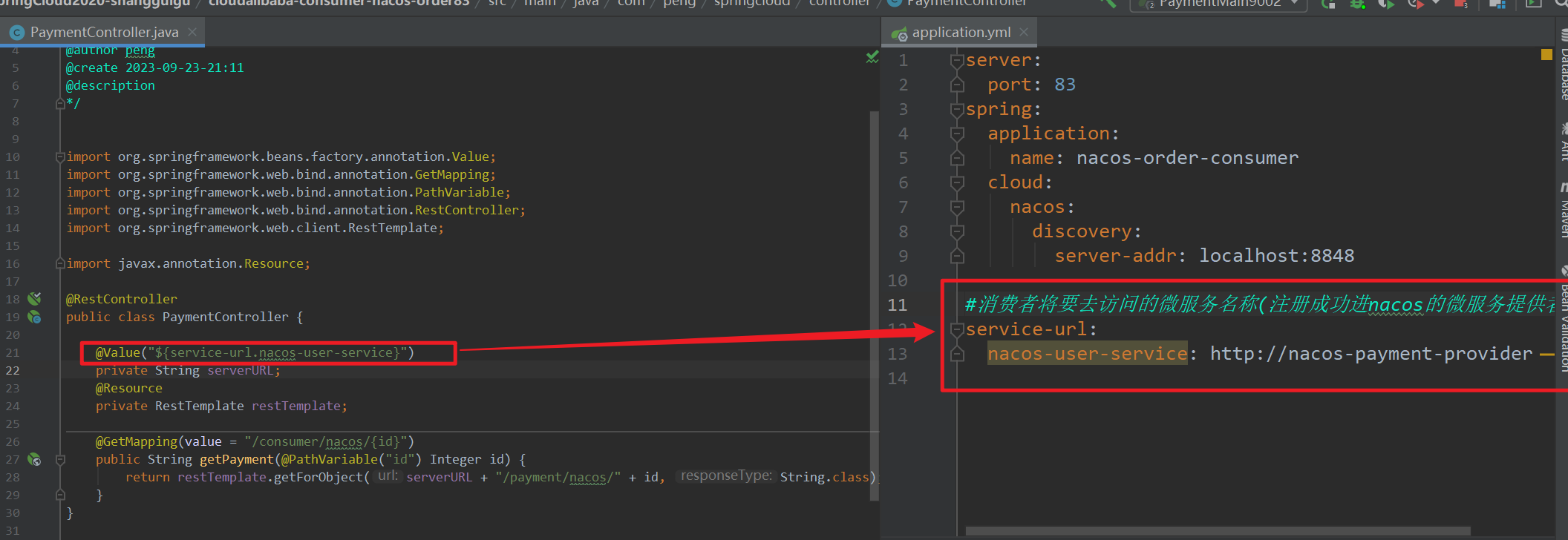Click the http://nacos-payment-provider URL value
This screenshot has height=540, width=1568.
1371,354
